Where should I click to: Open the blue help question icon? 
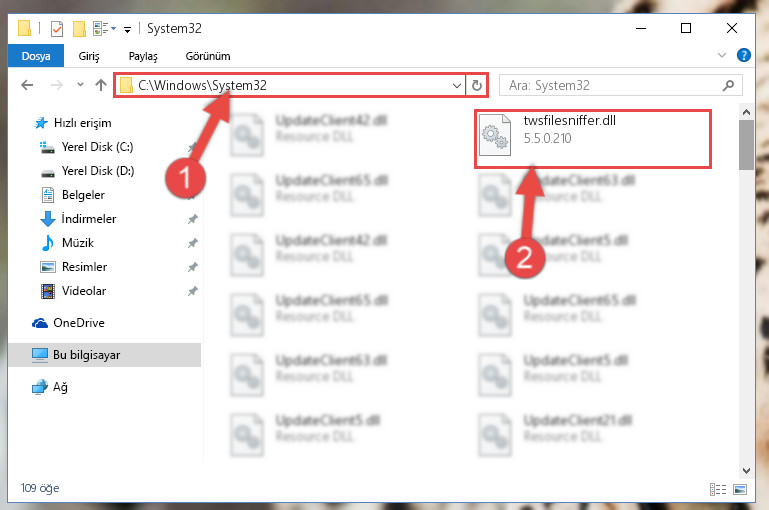(x=743, y=55)
